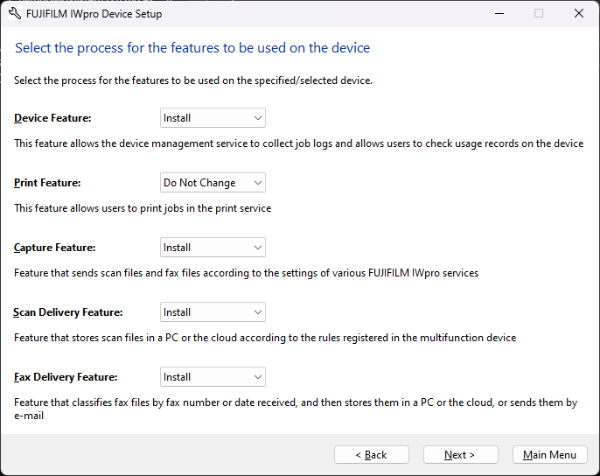600x476 pixels.
Task: Click 'This feature allows users to print jobs' text
Action: click(143, 208)
